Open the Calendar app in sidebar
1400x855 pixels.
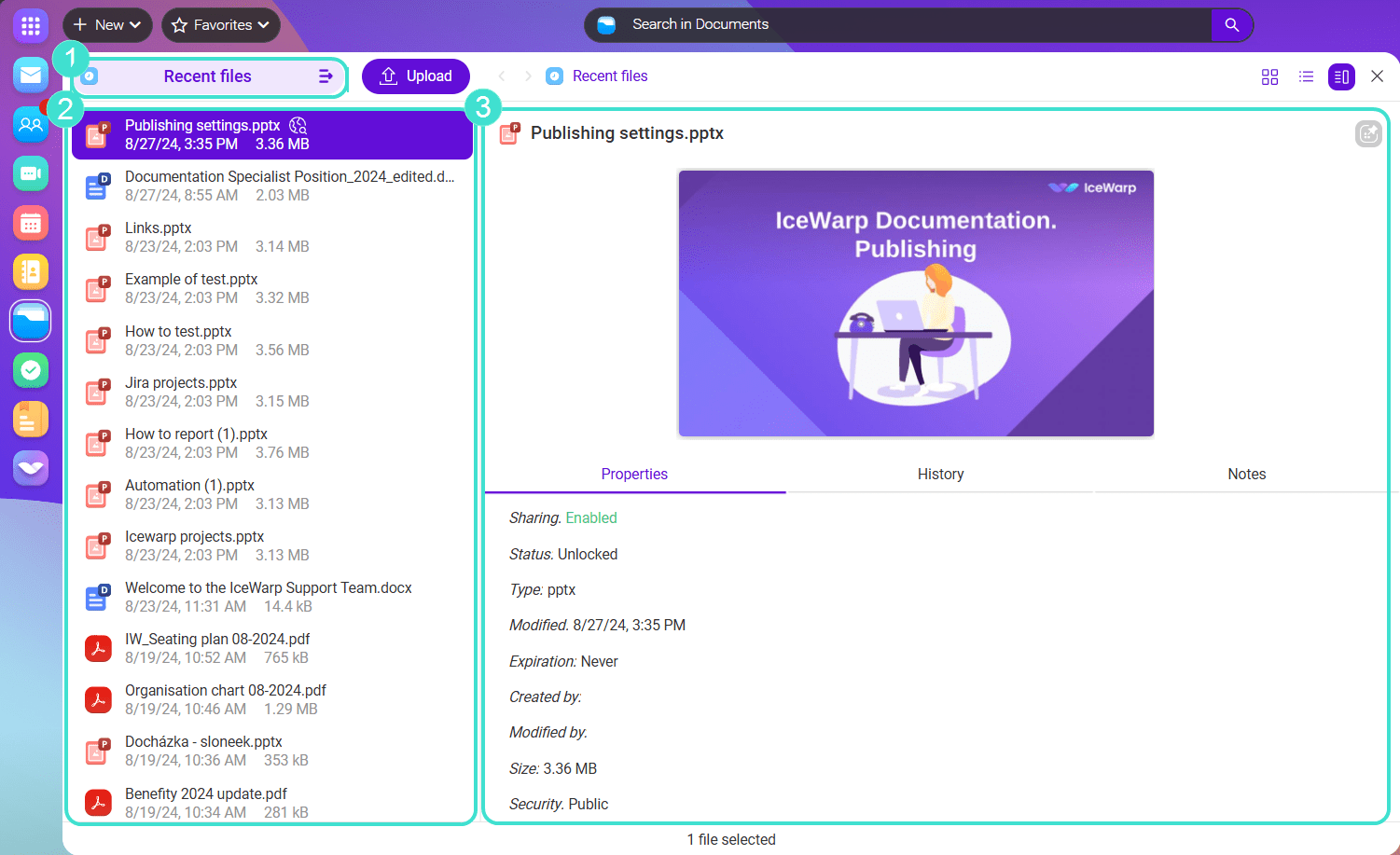pyautogui.click(x=31, y=223)
